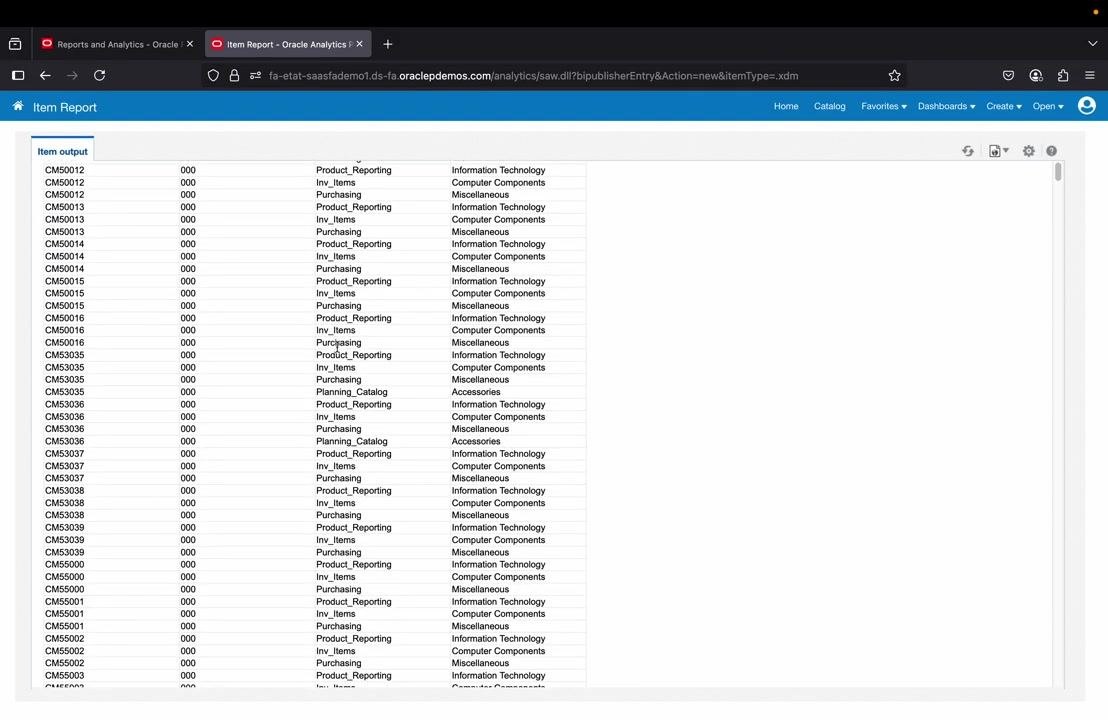Open the recent browsing Firefox View icon

click(15, 44)
